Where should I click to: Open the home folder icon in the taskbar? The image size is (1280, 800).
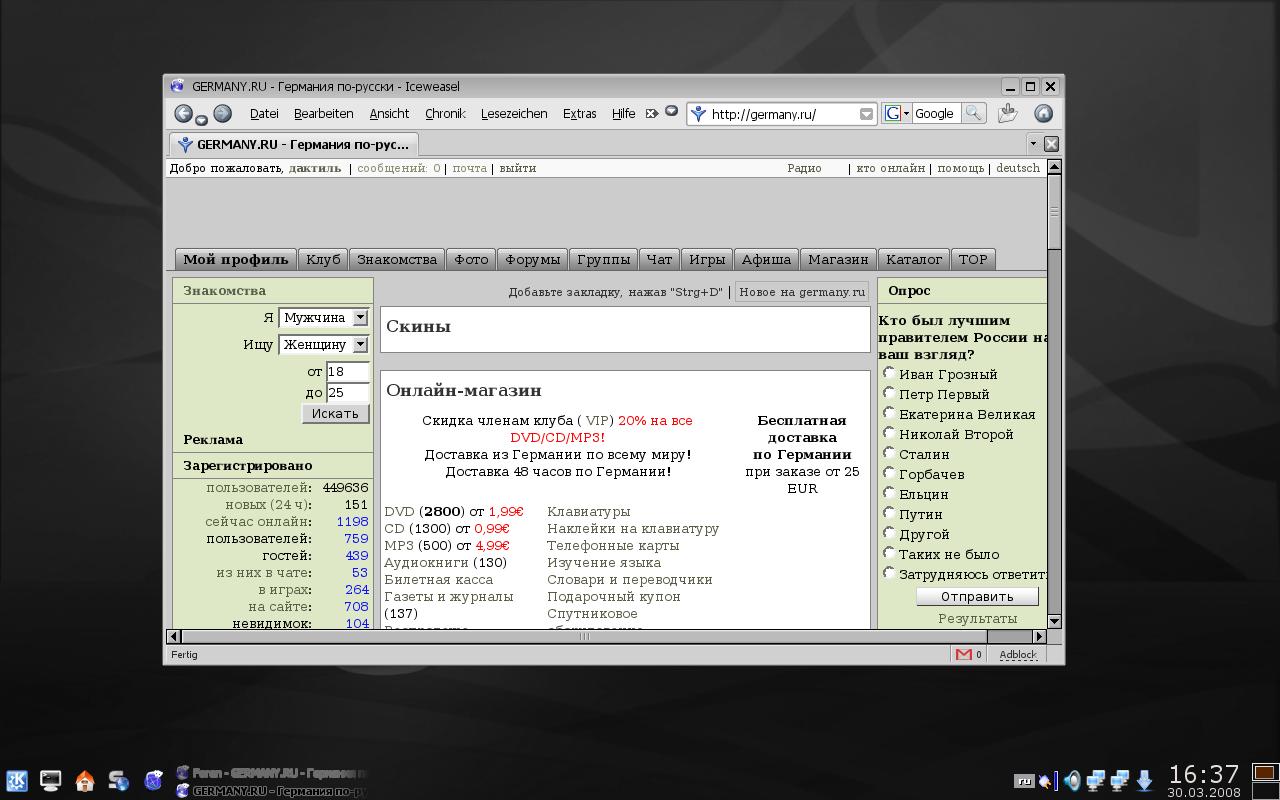(x=85, y=781)
